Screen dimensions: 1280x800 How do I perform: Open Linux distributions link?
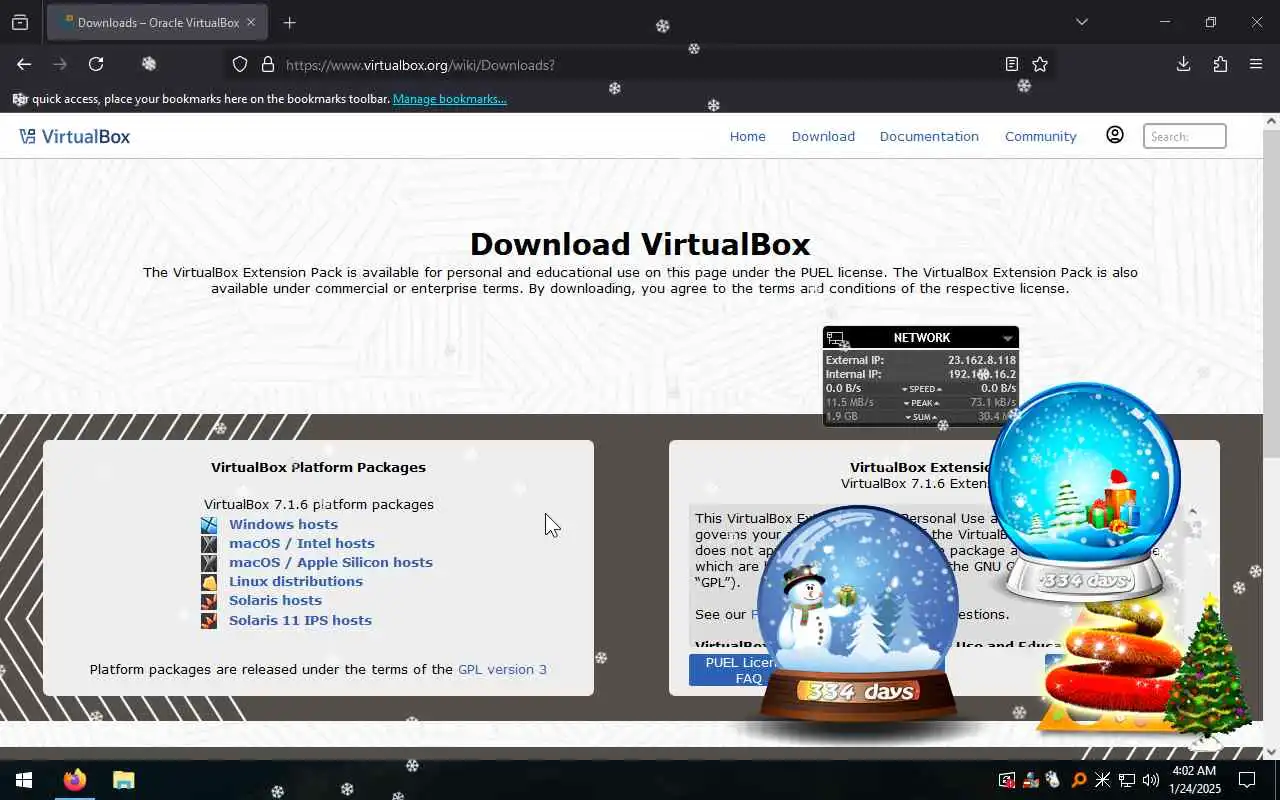(295, 581)
